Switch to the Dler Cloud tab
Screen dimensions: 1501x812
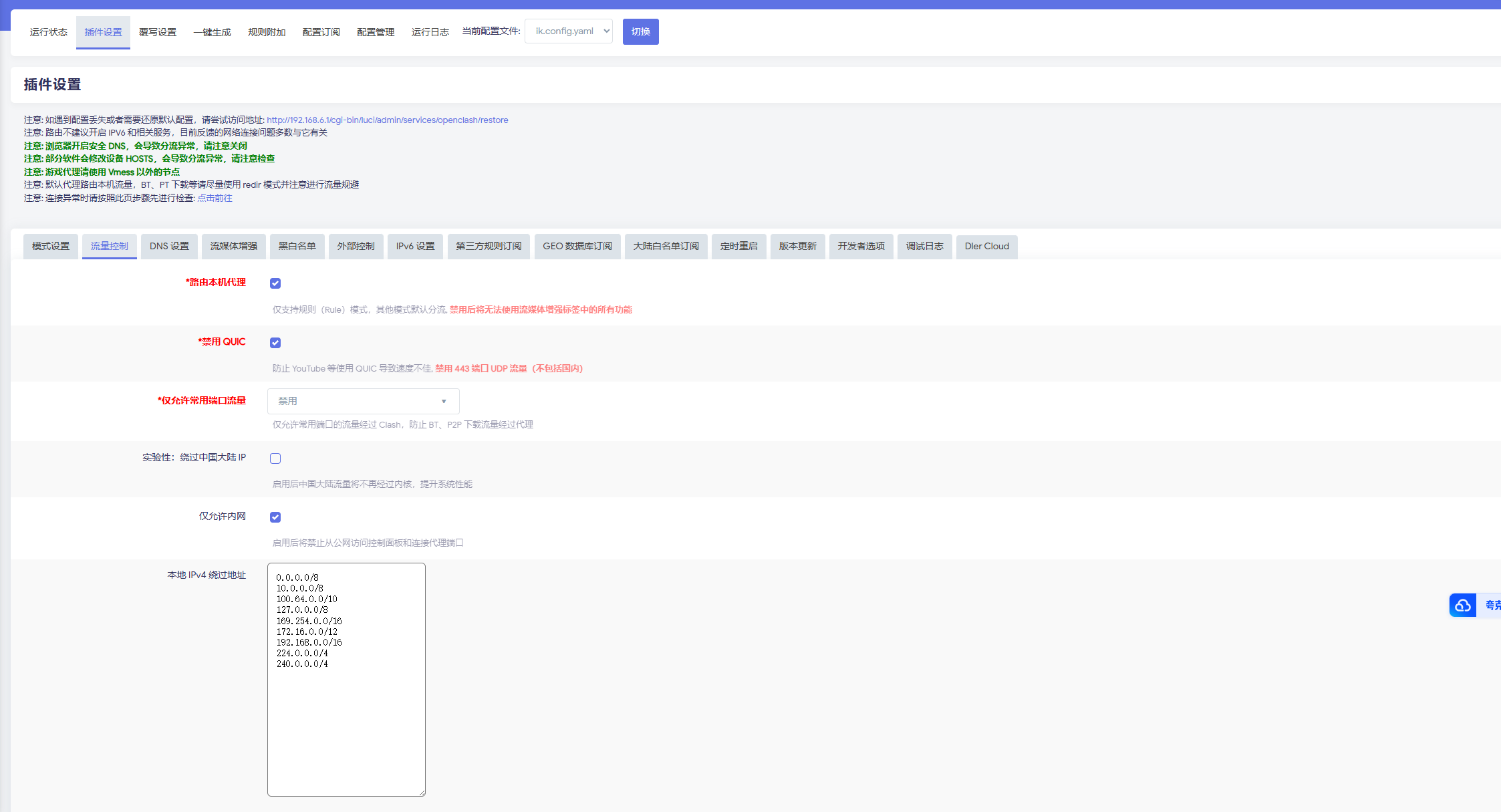click(986, 247)
